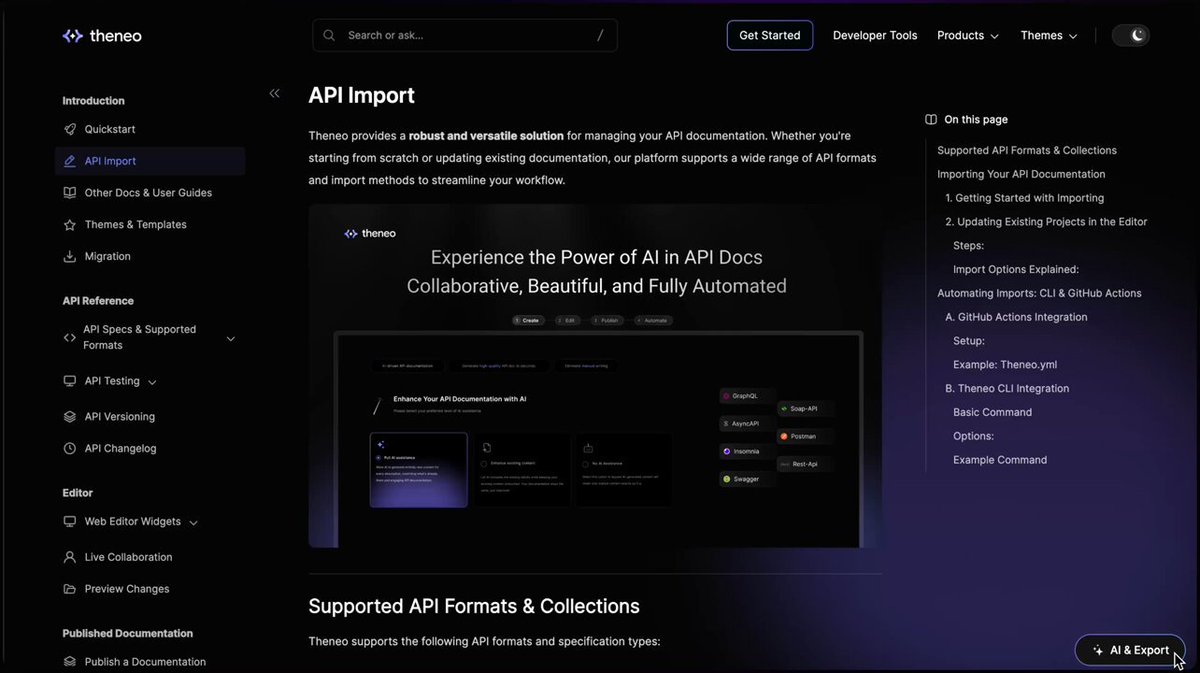Open Developer Tools menu item
The width and height of the screenshot is (1200, 673).
point(875,36)
